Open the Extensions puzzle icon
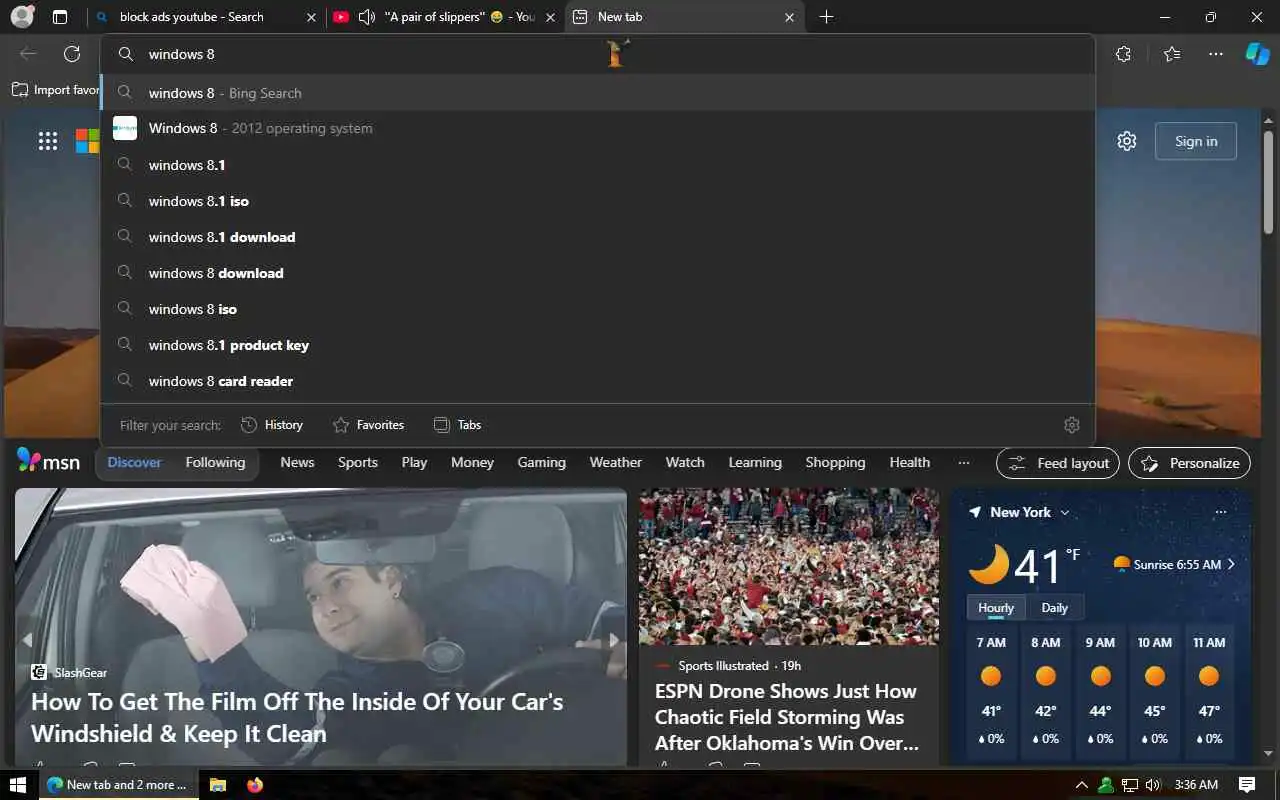 click(x=1123, y=54)
